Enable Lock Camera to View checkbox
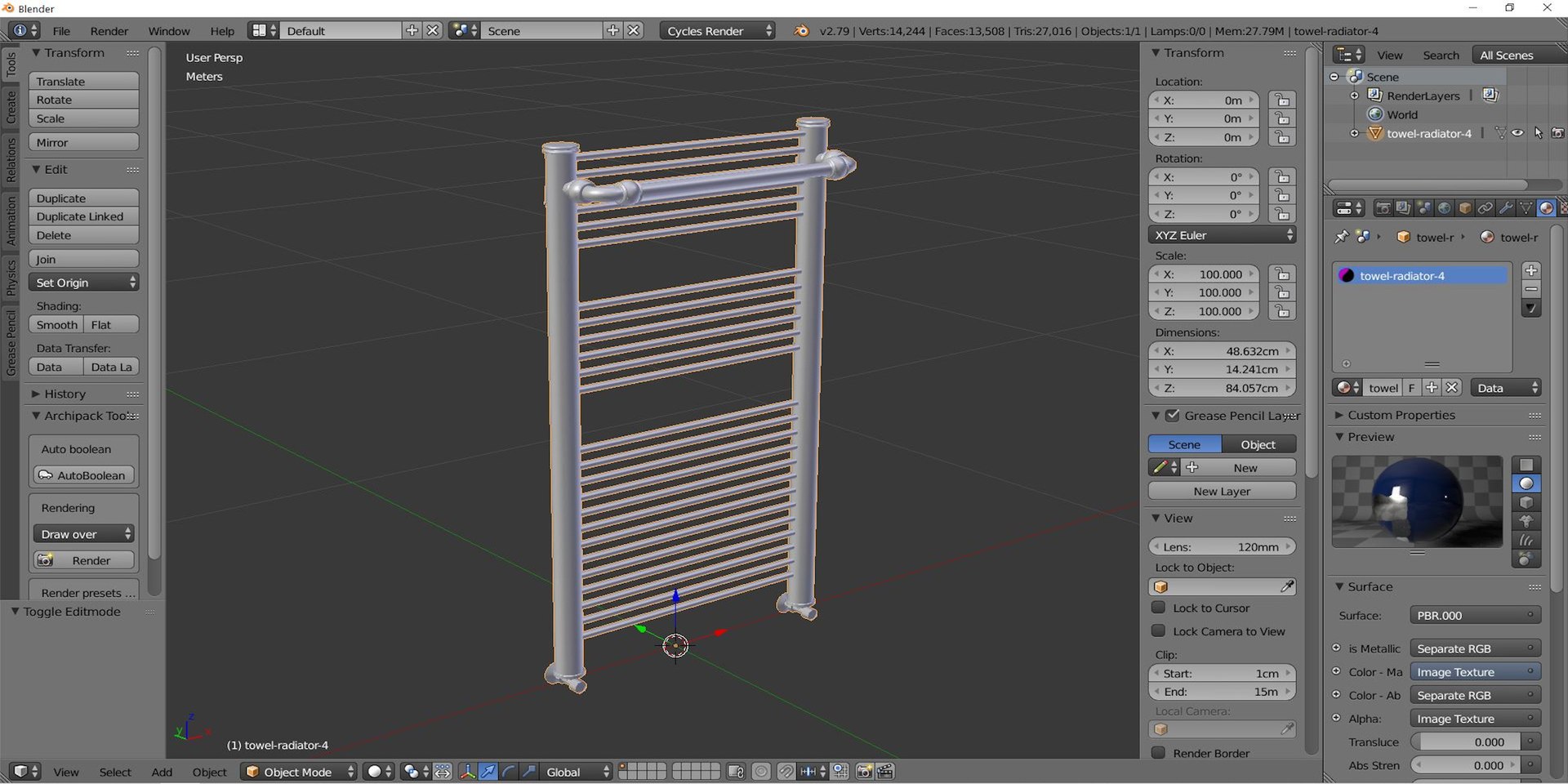Screen dimensions: 1568x784 click(1158, 630)
